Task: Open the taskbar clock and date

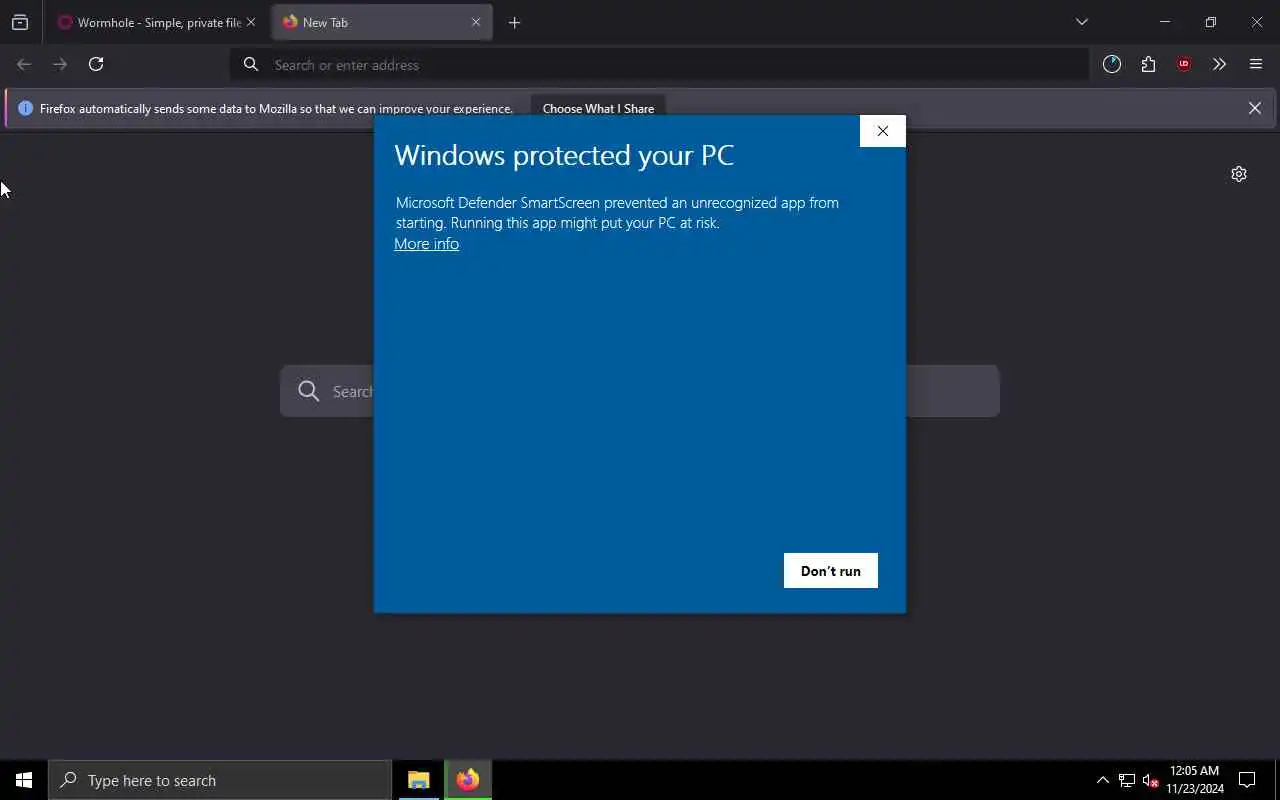Action: click(x=1194, y=780)
